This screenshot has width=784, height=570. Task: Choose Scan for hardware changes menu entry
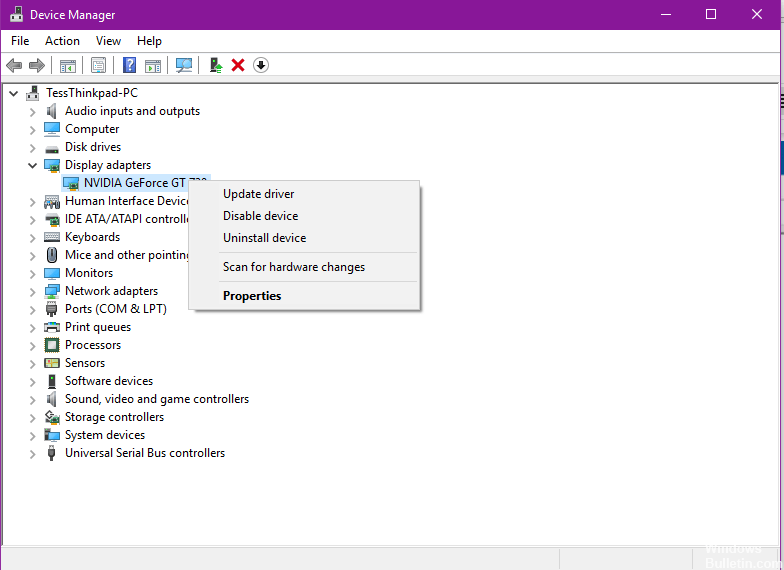point(304,267)
